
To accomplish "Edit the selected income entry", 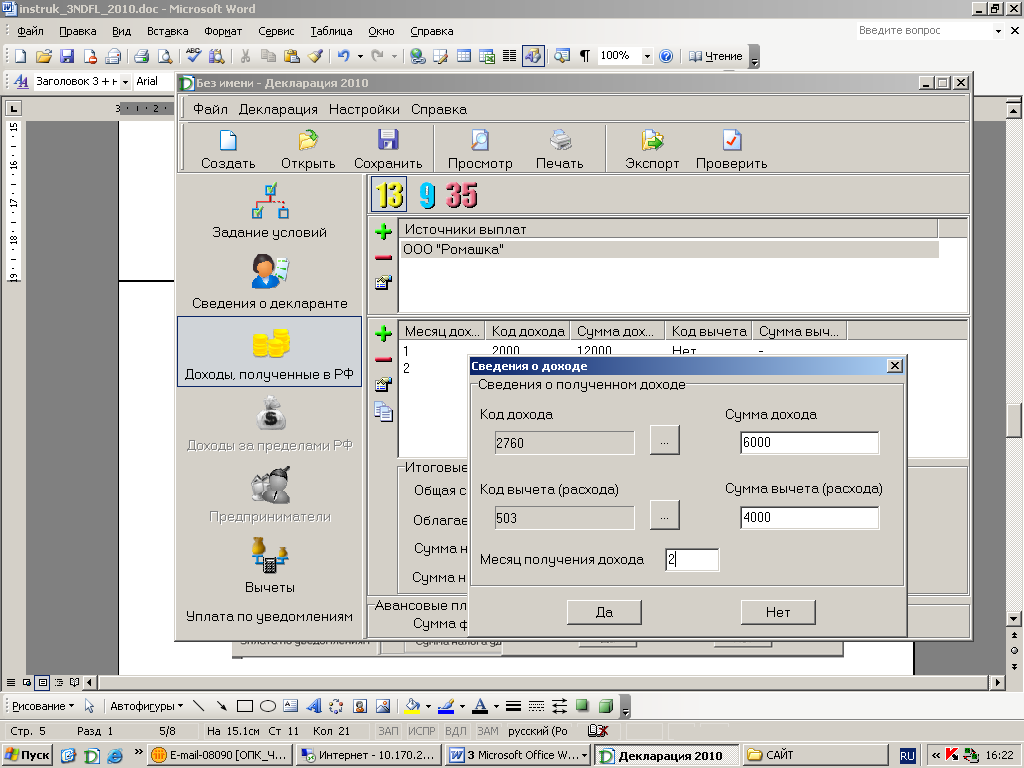I will point(383,385).
